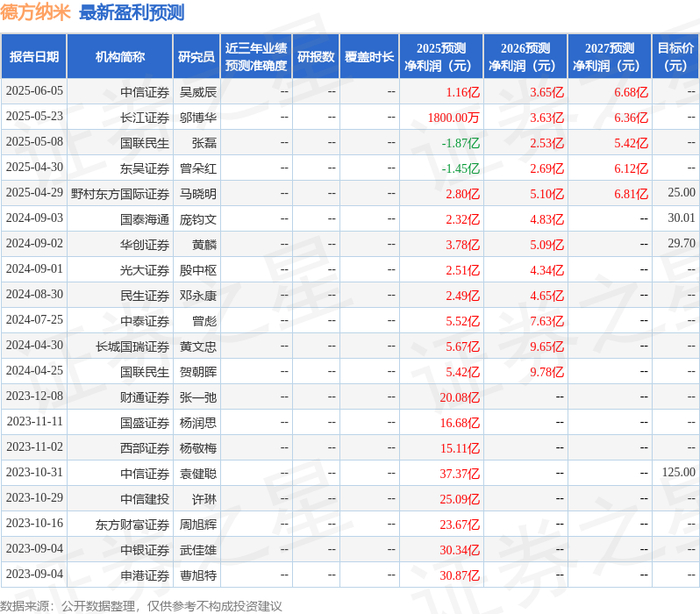Click the 30.87亿 forecast value
This screenshot has height=614, width=700.
tap(460, 576)
